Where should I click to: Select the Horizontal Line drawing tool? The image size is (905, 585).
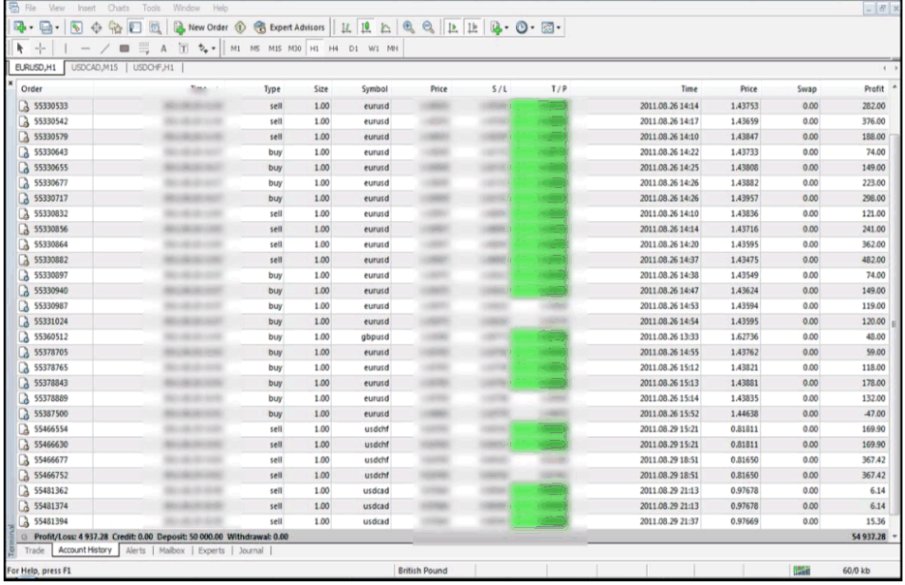[x=85, y=48]
